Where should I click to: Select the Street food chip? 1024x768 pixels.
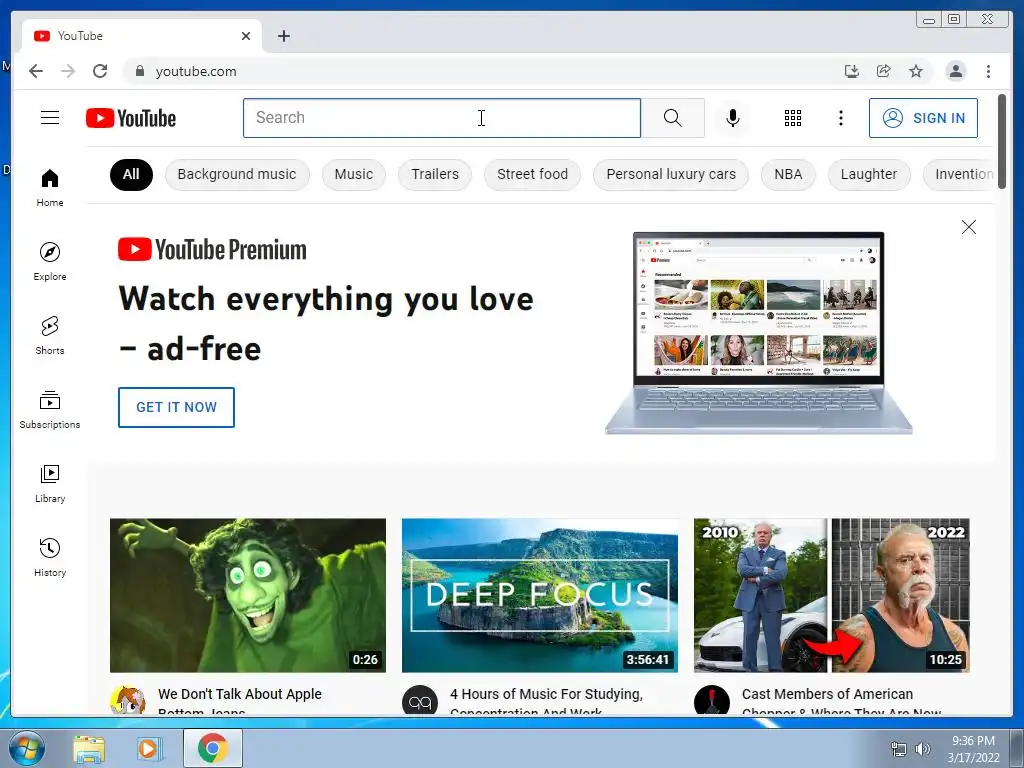[532, 174]
